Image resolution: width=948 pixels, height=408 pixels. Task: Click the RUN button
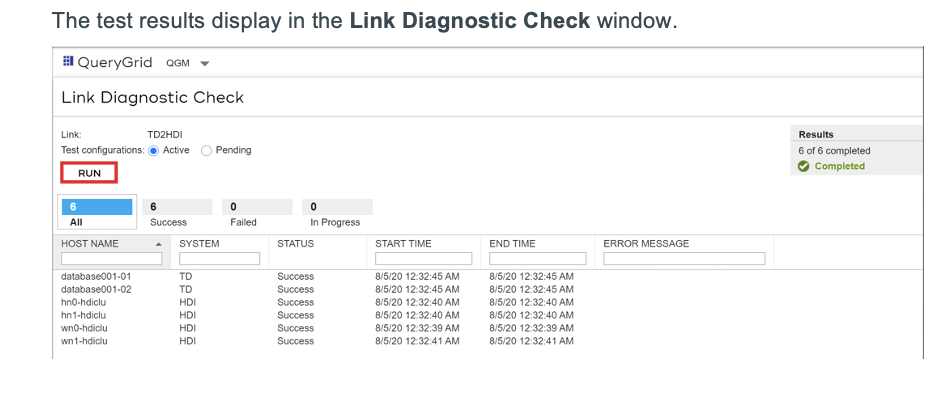click(x=89, y=173)
